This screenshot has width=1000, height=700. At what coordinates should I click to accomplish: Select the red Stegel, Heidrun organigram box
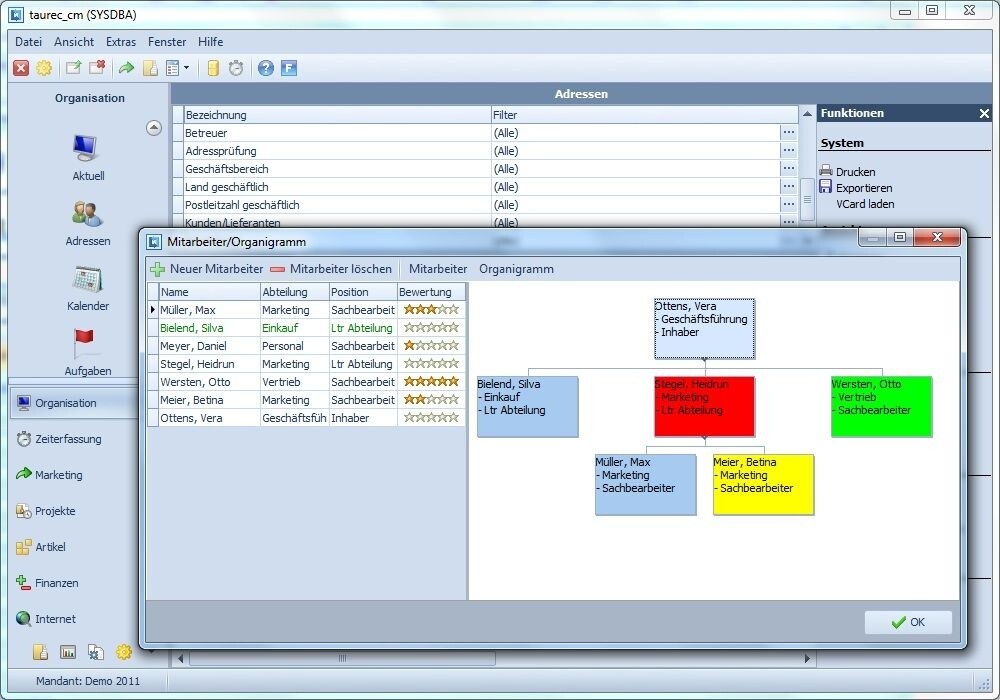(704, 406)
